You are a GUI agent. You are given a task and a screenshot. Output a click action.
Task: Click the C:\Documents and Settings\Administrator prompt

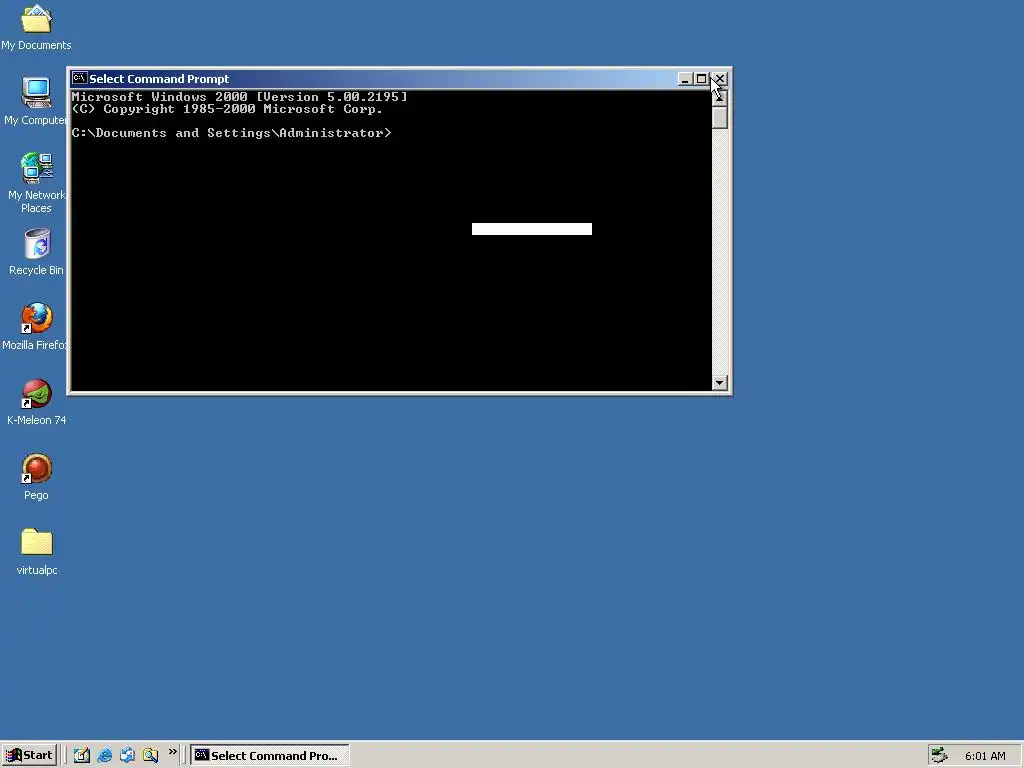coord(231,133)
